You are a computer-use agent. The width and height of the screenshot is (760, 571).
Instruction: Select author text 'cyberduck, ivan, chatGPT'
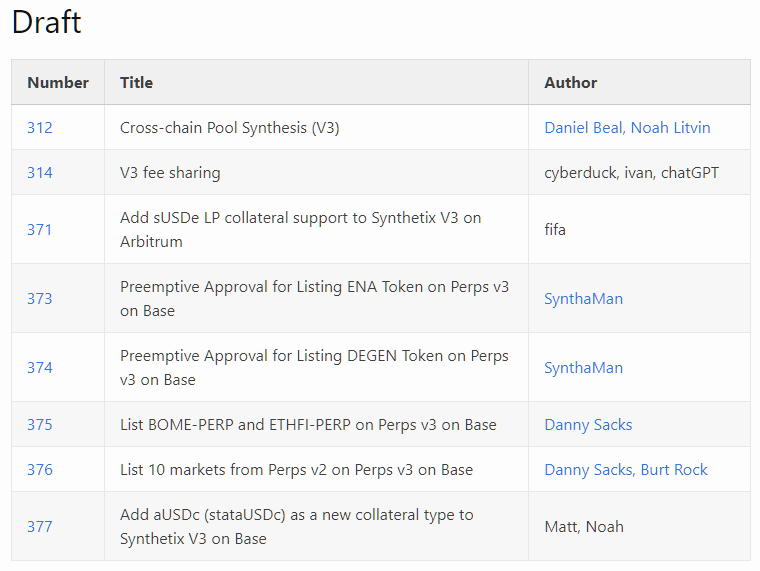[632, 173]
